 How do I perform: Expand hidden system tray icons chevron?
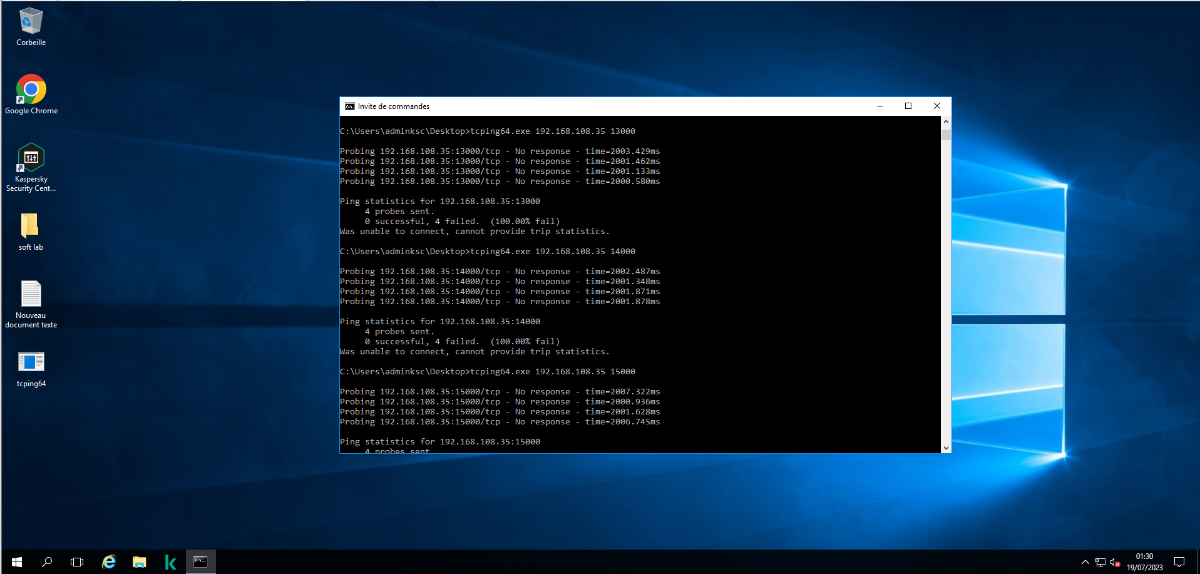pos(1085,562)
